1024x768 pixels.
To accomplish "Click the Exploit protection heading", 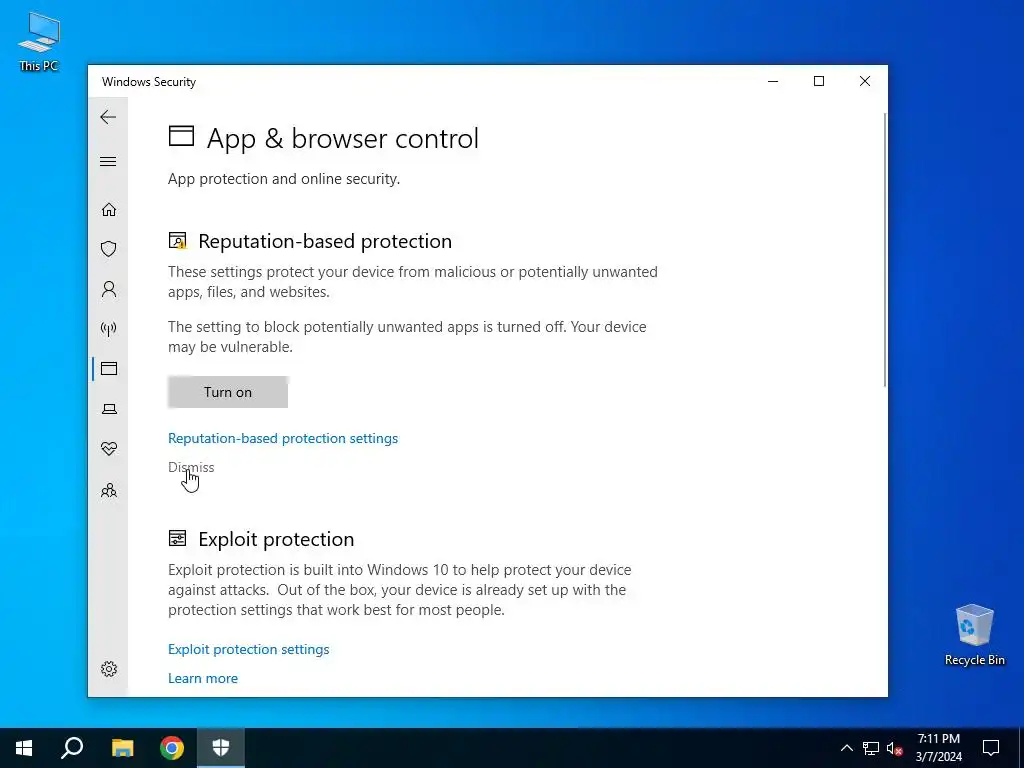I will [276, 539].
